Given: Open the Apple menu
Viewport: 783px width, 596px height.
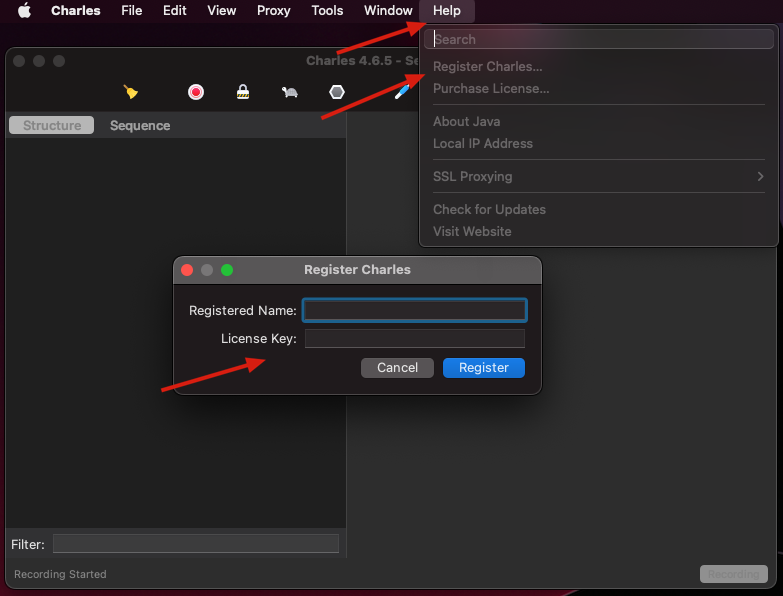Looking at the screenshot, I should pos(24,10).
